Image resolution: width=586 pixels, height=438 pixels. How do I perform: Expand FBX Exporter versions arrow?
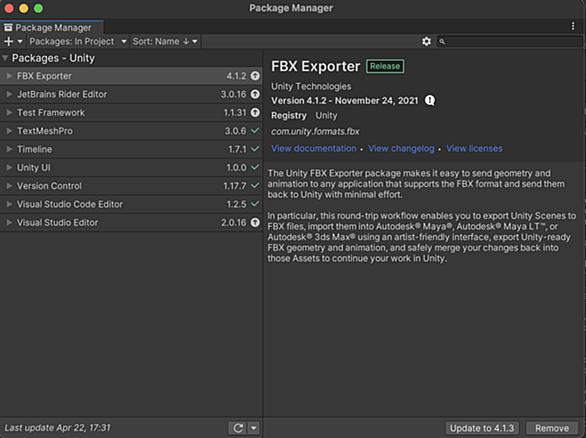click(x=9, y=76)
